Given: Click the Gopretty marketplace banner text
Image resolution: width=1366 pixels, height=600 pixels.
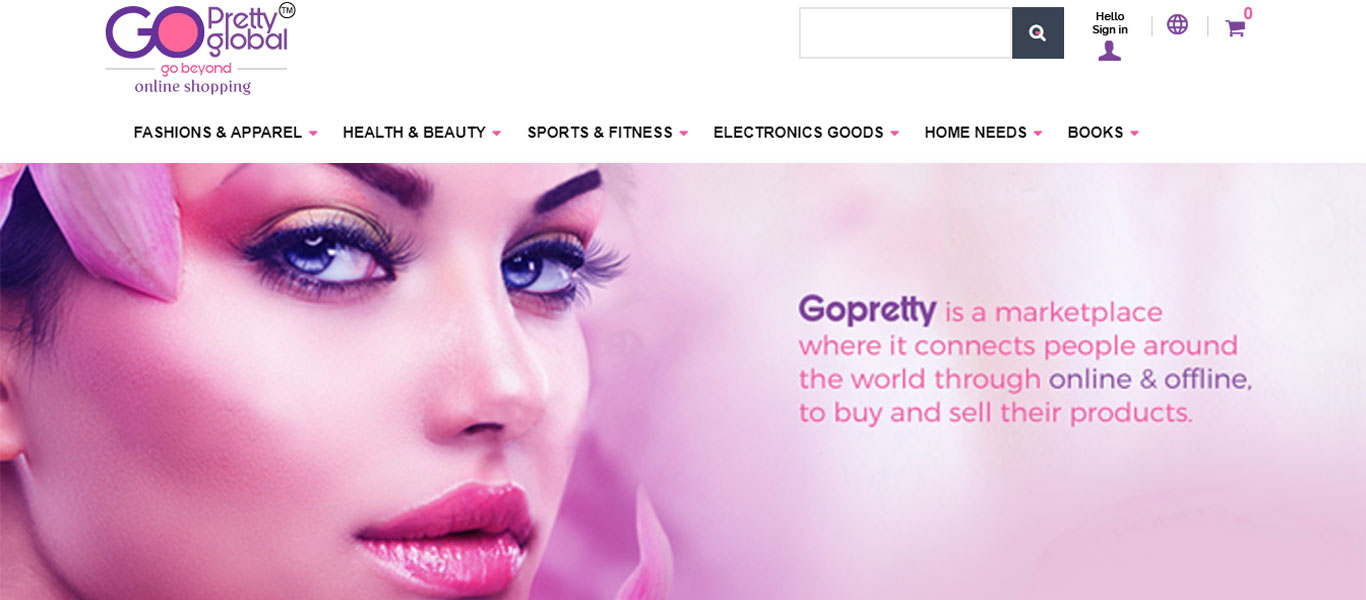Looking at the screenshot, I should [x=1025, y=360].
